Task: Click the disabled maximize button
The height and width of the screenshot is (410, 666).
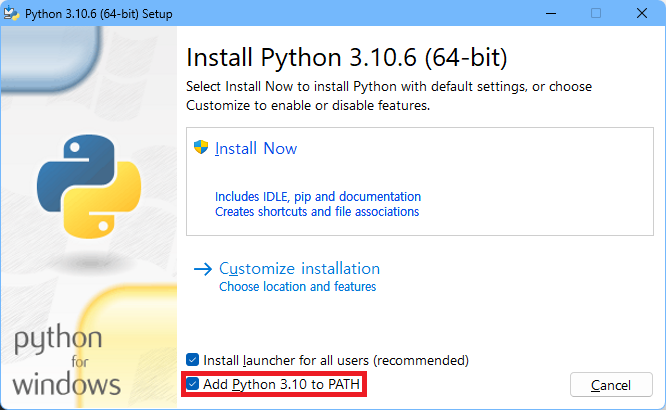Action: click(596, 14)
